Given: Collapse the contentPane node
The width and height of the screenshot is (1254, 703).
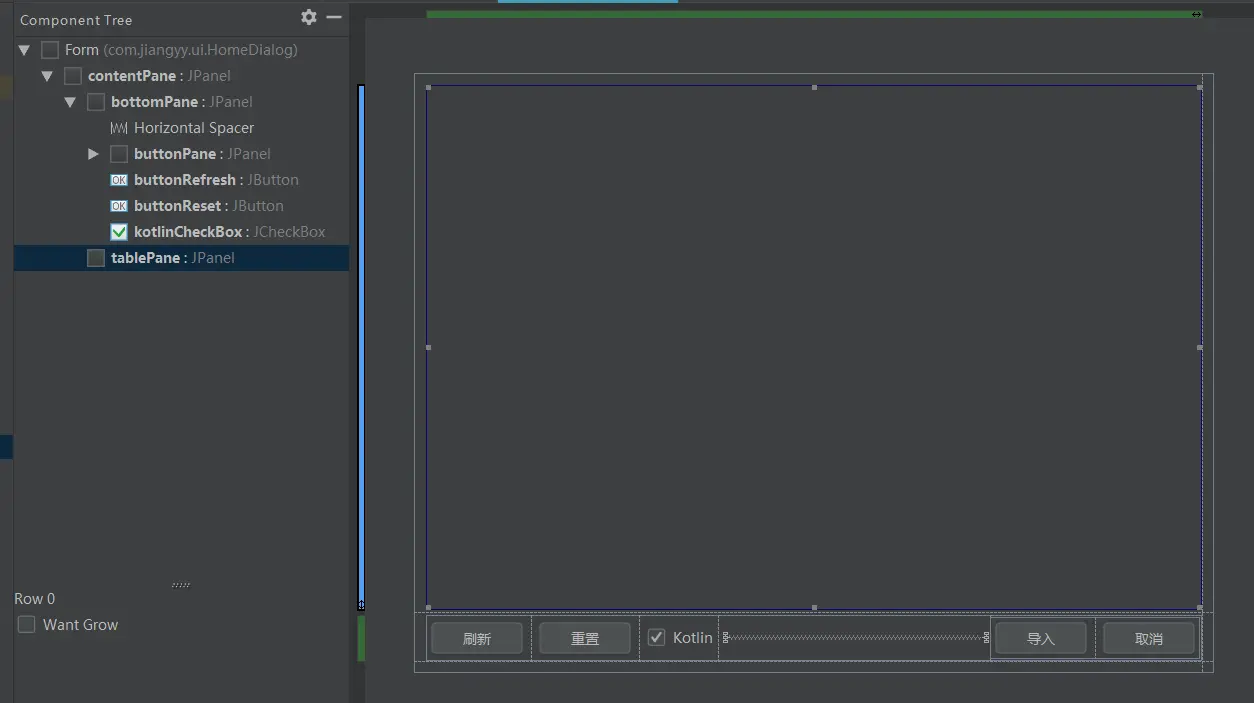Looking at the screenshot, I should (47, 76).
